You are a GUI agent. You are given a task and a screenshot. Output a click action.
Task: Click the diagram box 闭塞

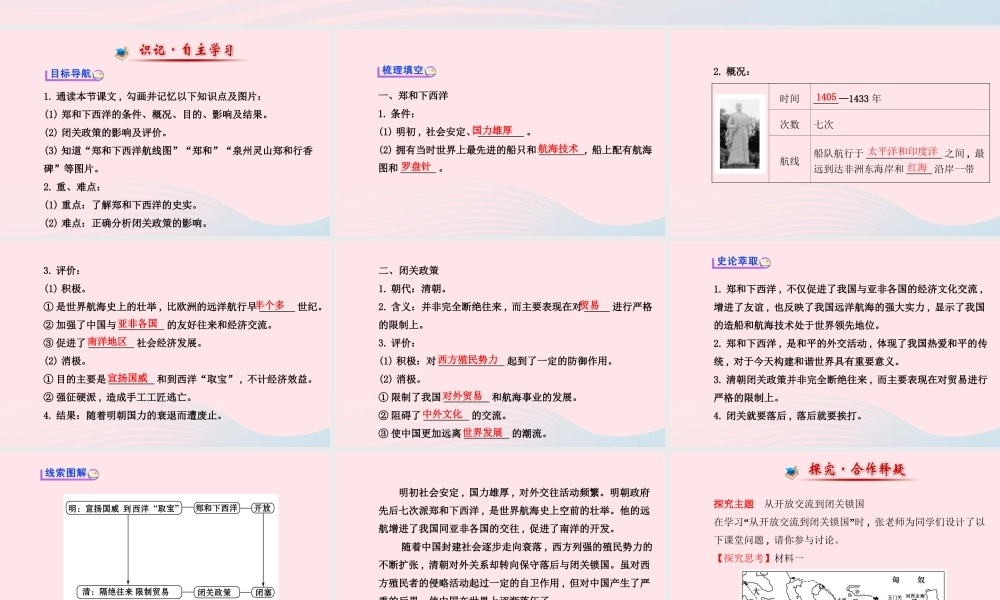tap(263, 592)
